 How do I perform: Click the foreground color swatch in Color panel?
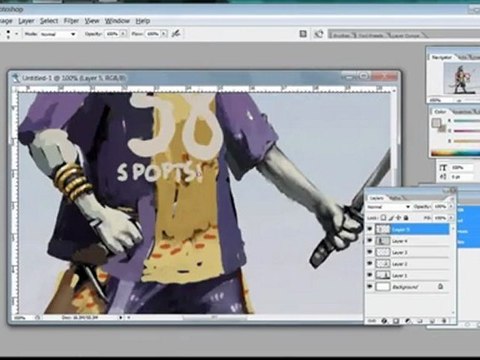pos(436,123)
